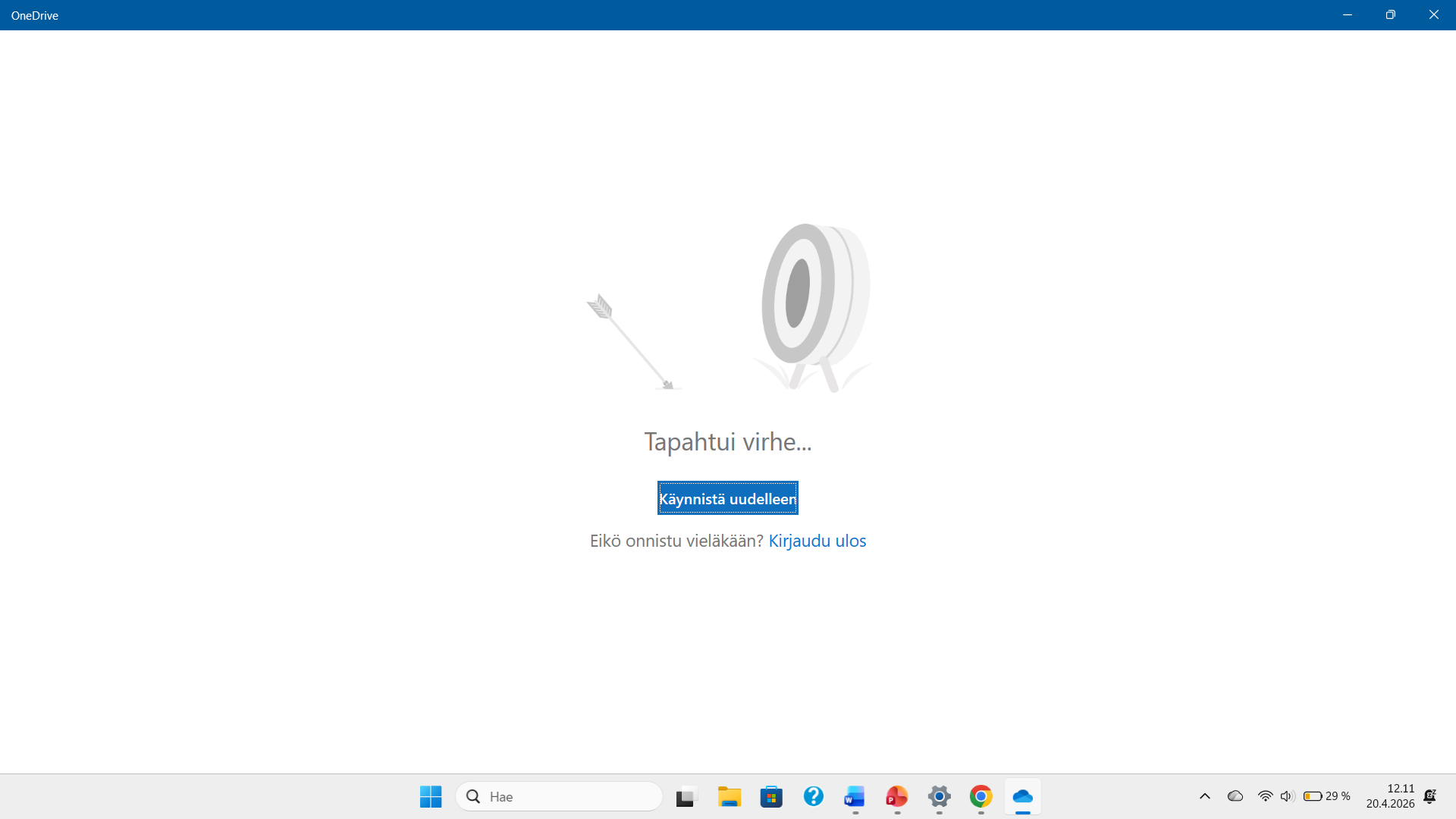Restore down the OneDrive window
This screenshot has height=819, width=1456.
pos(1390,15)
